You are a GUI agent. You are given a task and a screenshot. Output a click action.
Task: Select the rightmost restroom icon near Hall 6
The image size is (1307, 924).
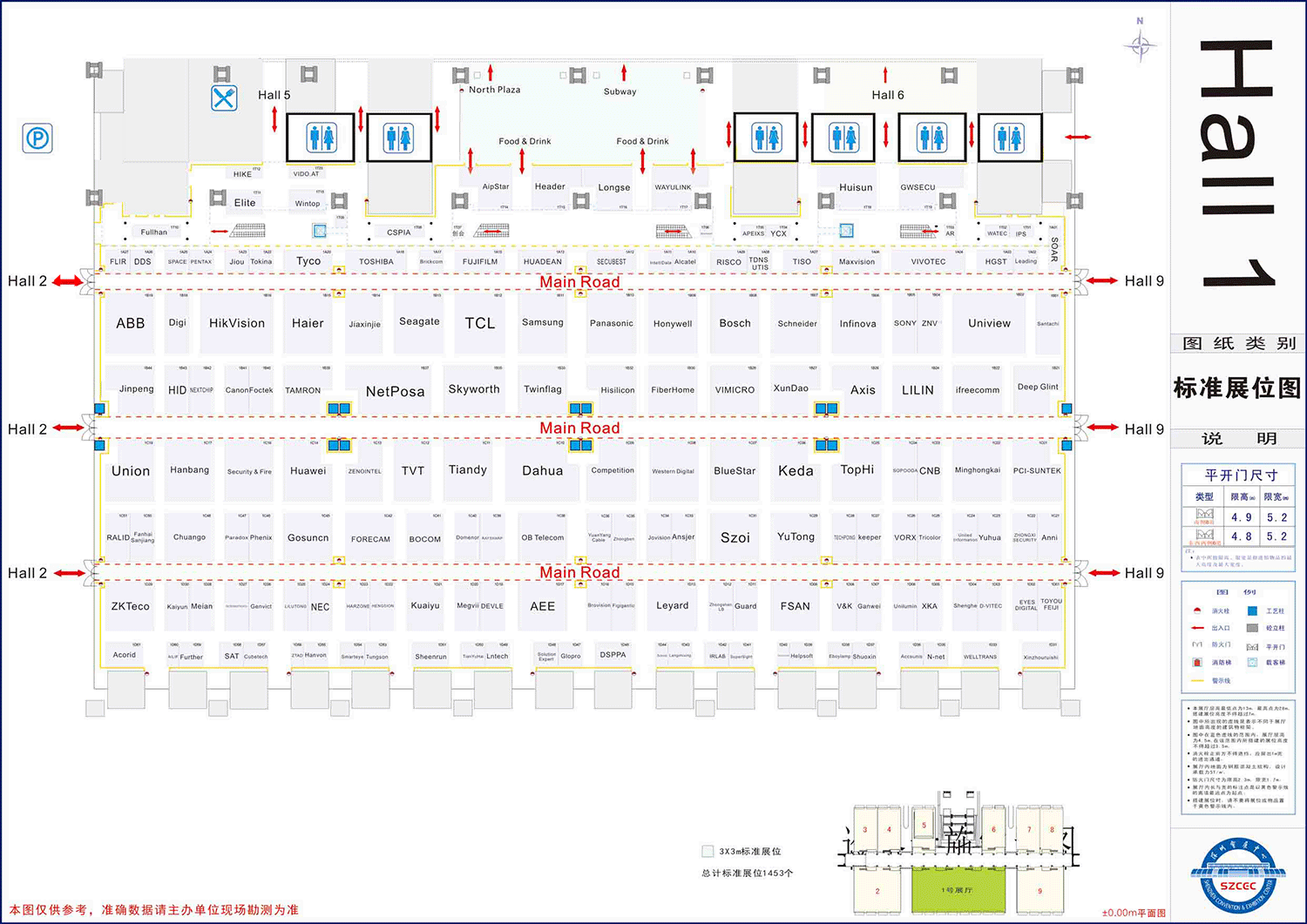pyautogui.click(x=1009, y=138)
